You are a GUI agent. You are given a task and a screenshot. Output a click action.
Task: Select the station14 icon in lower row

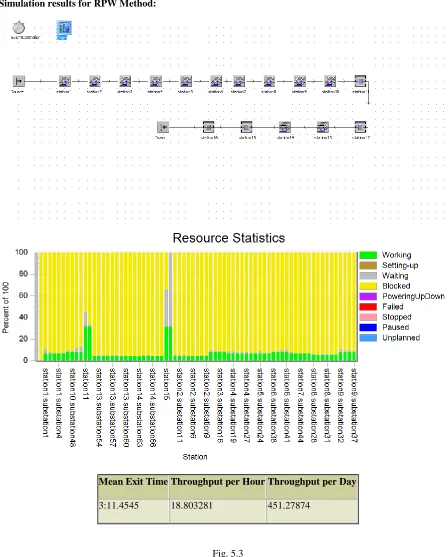point(285,127)
